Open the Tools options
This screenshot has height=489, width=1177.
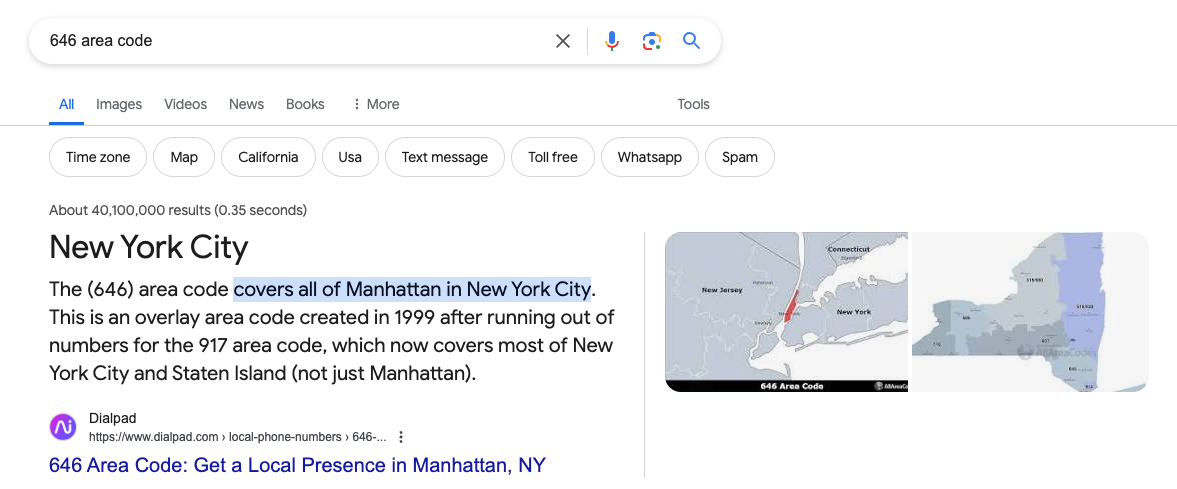(x=693, y=104)
